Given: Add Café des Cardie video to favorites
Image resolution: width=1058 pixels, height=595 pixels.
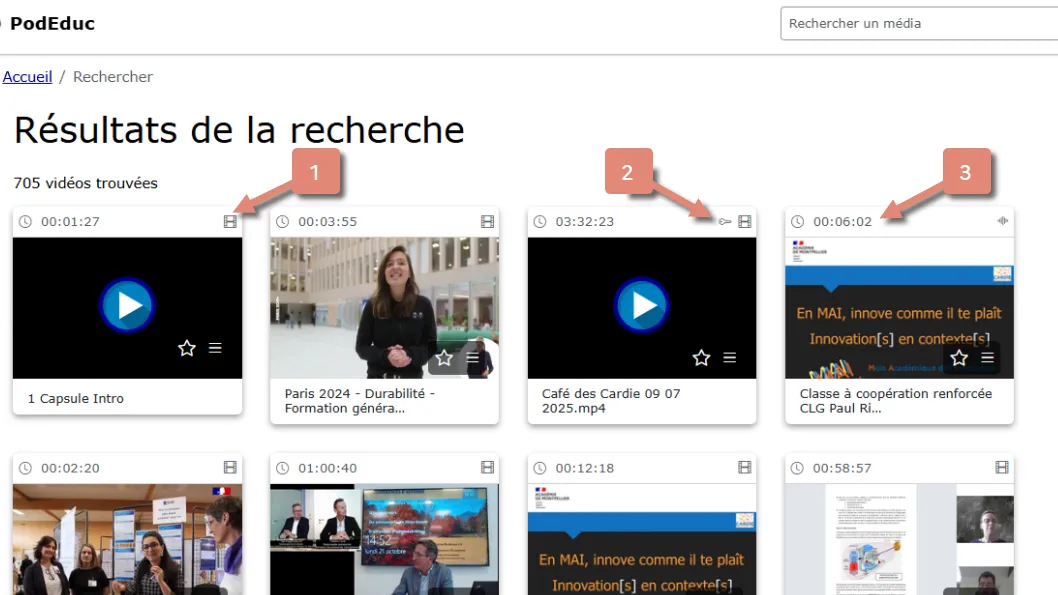Looking at the screenshot, I should pos(701,358).
